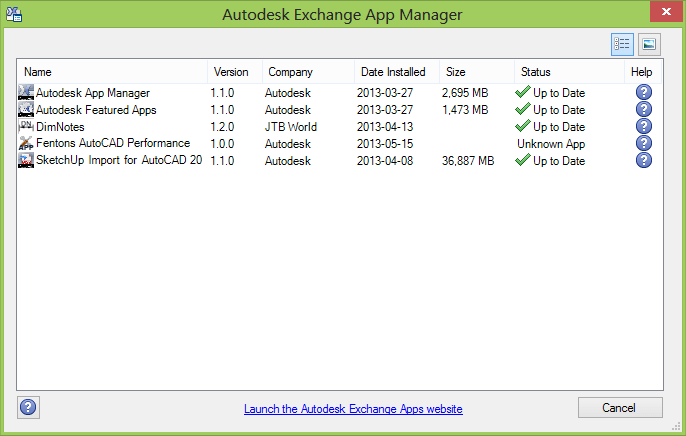Click the resize grip at window corner

676,426
